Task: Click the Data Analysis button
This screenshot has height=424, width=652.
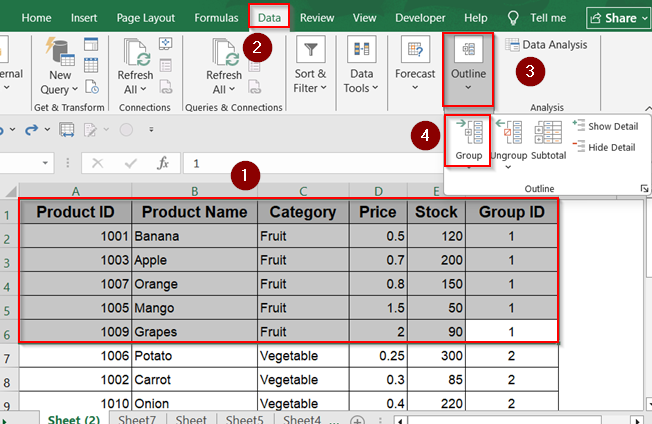Action: pos(546,44)
